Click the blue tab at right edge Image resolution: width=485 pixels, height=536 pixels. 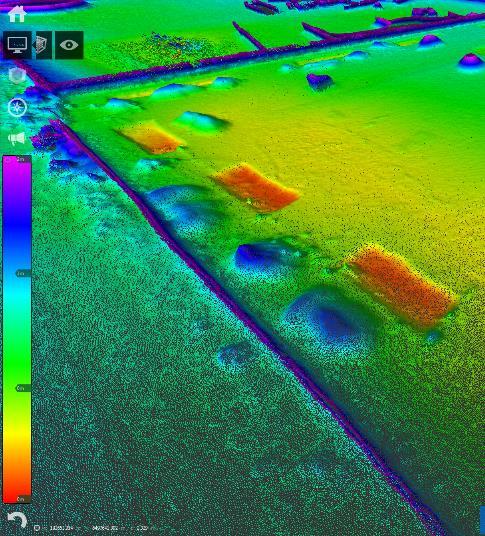pyautogui.click(x=482, y=520)
